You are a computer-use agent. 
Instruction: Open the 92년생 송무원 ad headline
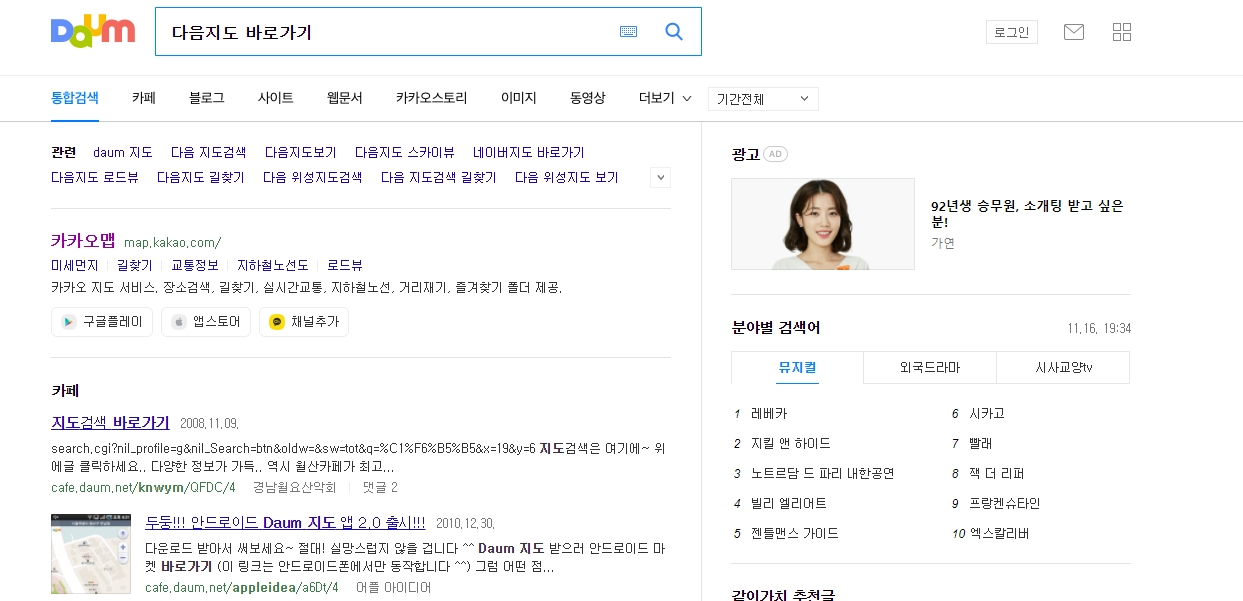(x=1027, y=214)
